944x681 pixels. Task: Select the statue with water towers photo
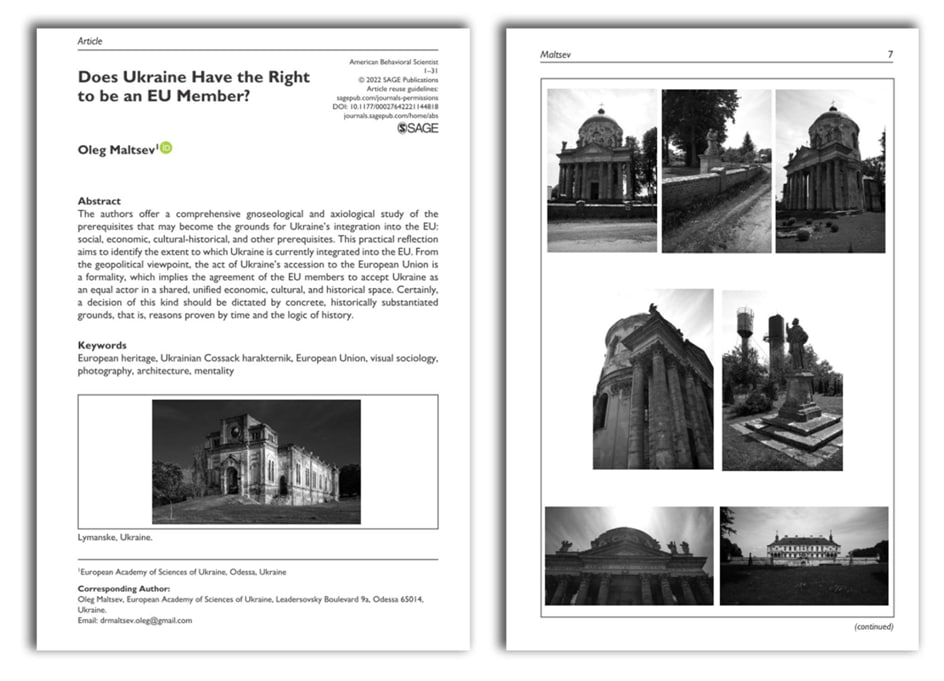point(782,379)
